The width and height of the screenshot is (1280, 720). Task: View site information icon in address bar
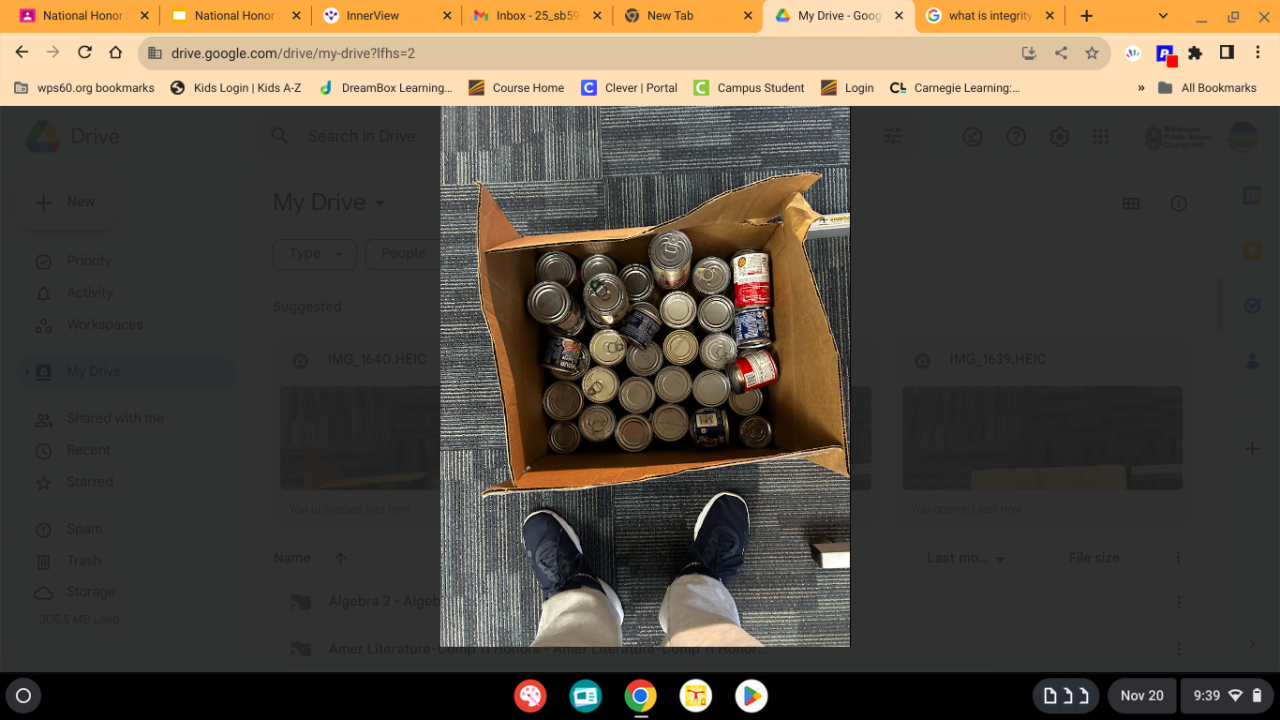[x=154, y=53]
